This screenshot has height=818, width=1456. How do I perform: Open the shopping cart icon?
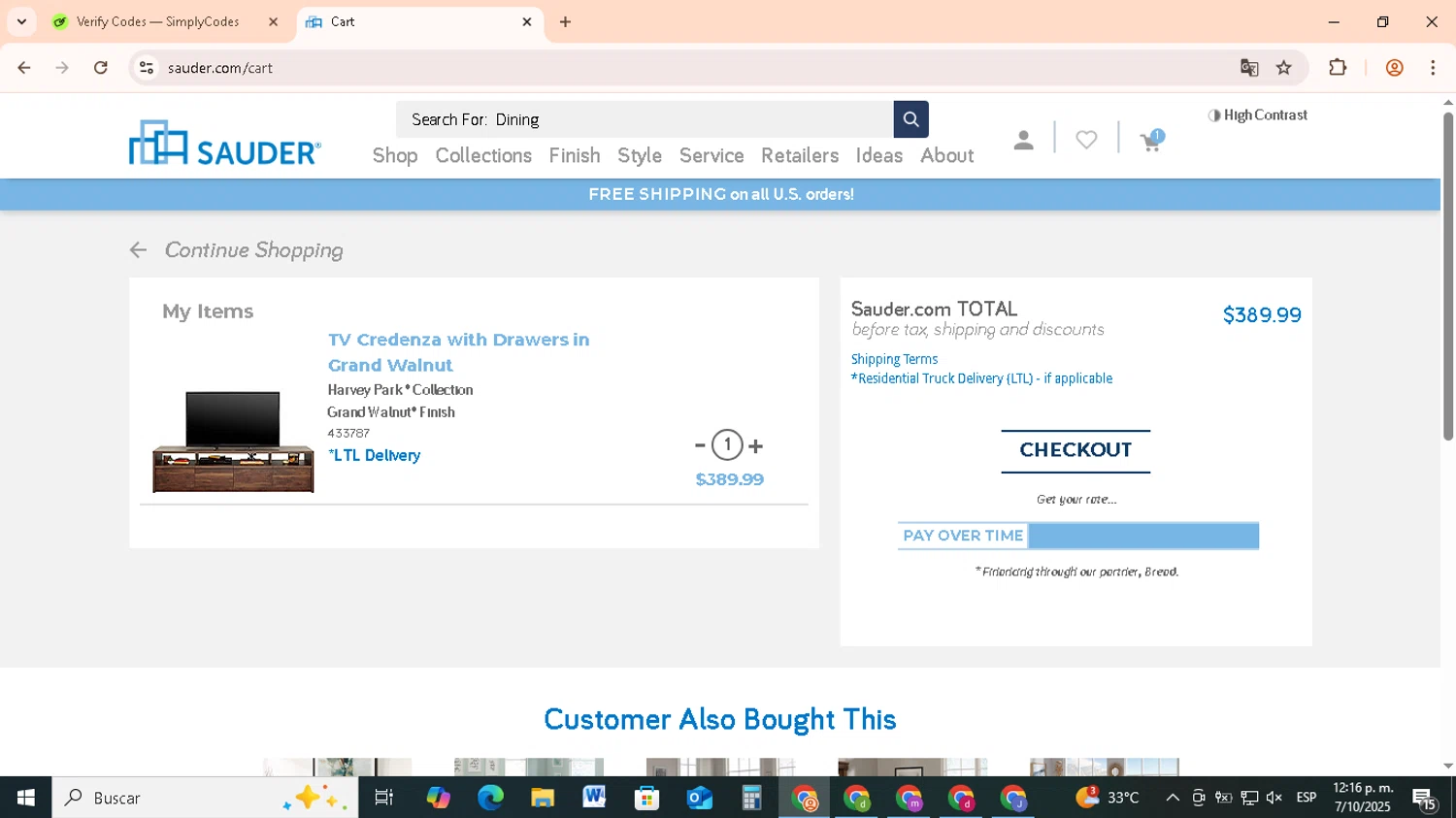(x=1151, y=141)
